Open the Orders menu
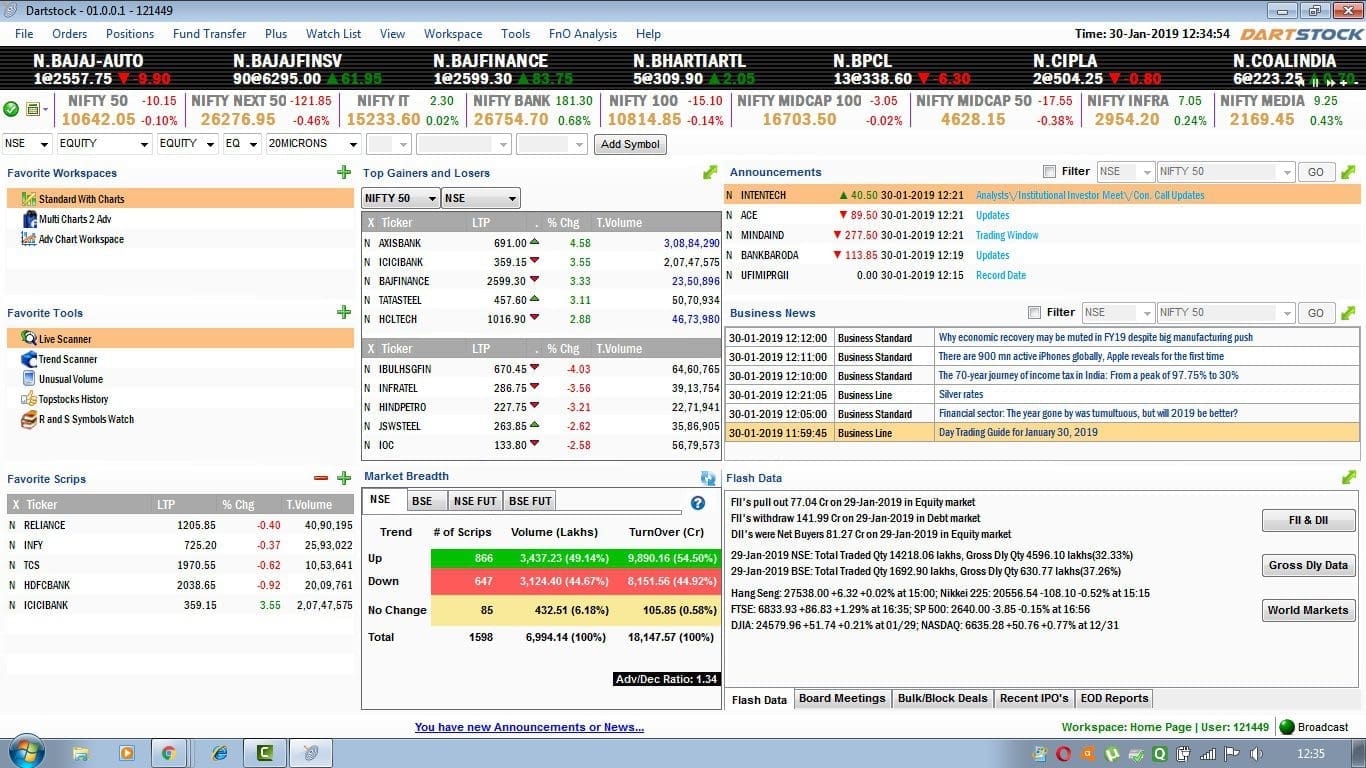This screenshot has width=1366, height=768. pyautogui.click(x=69, y=33)
